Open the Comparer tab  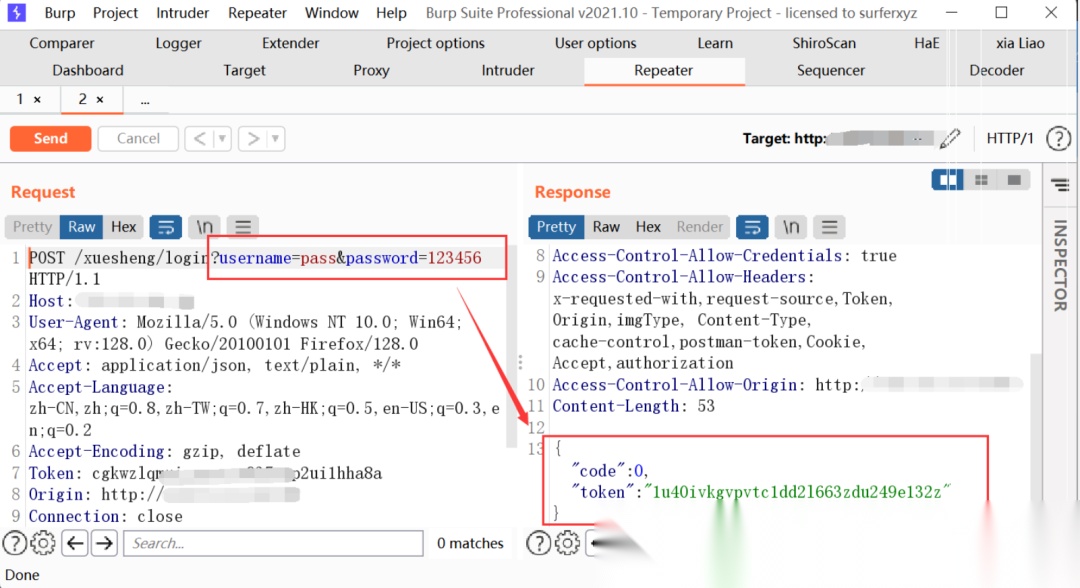[61, 43]
